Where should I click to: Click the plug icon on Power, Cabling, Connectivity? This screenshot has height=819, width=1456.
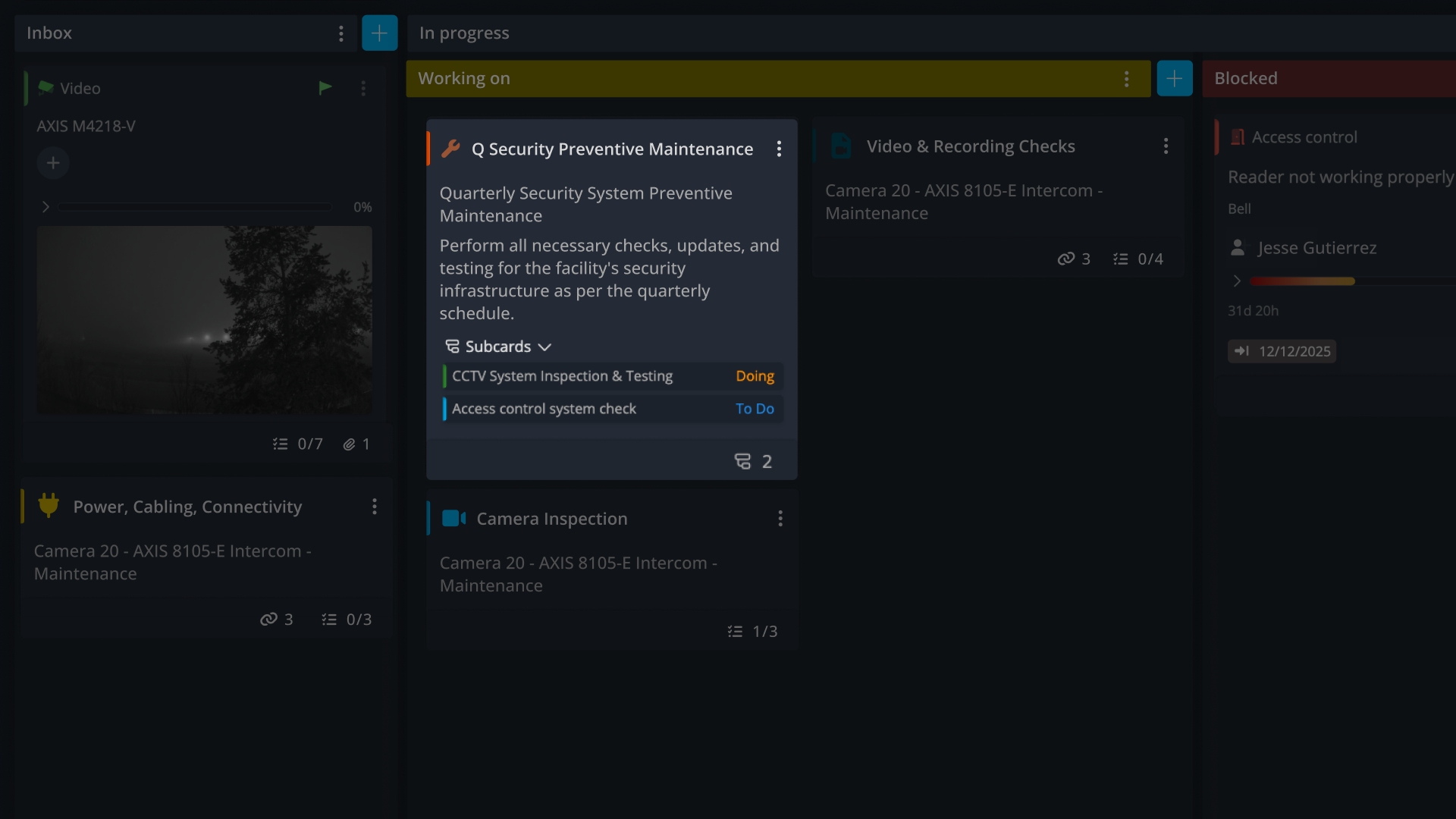[x=49, y=506]
